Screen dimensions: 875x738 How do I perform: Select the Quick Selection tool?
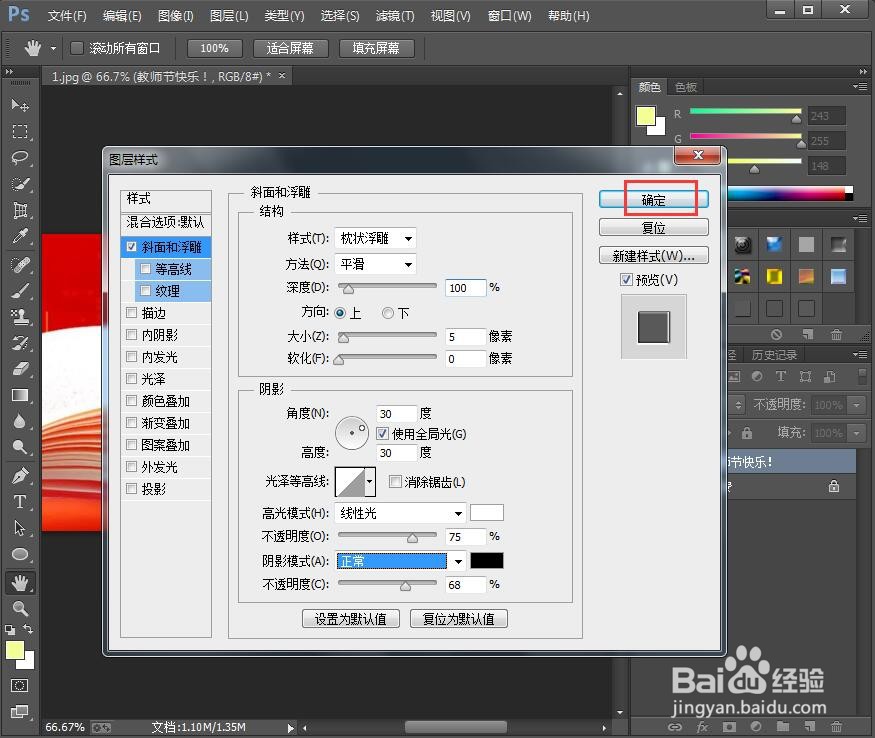(x=20, y=184)
